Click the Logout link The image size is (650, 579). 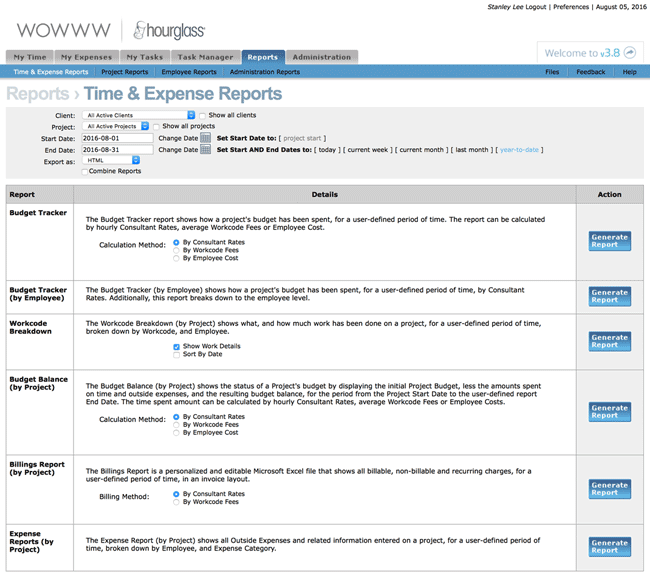536,7
